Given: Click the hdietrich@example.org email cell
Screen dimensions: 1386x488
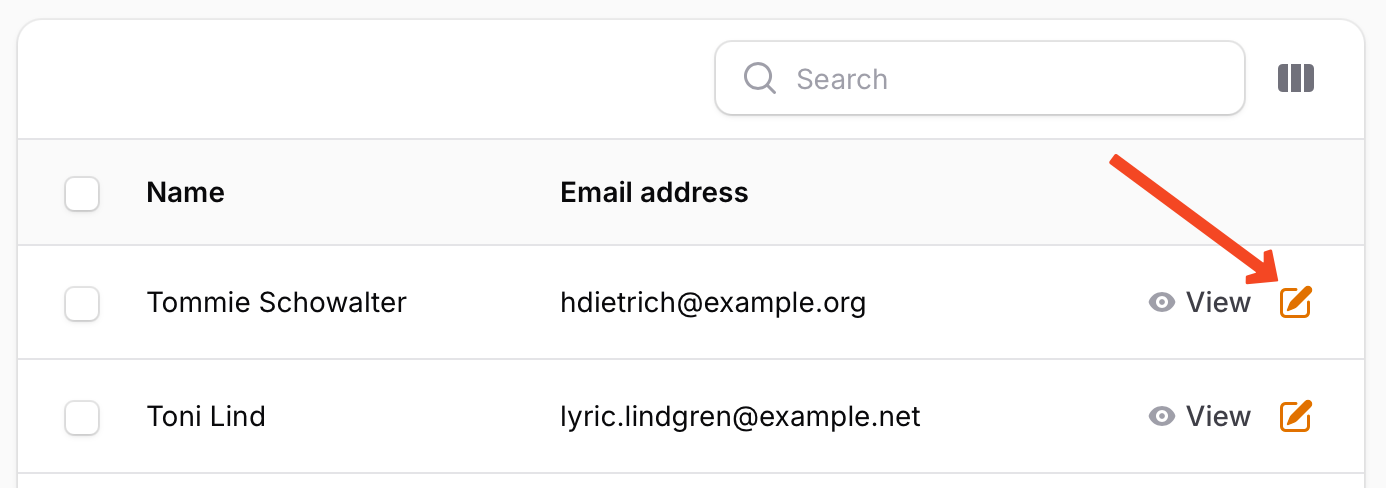Looking at the screenshot, I should [x=713, y=302].
